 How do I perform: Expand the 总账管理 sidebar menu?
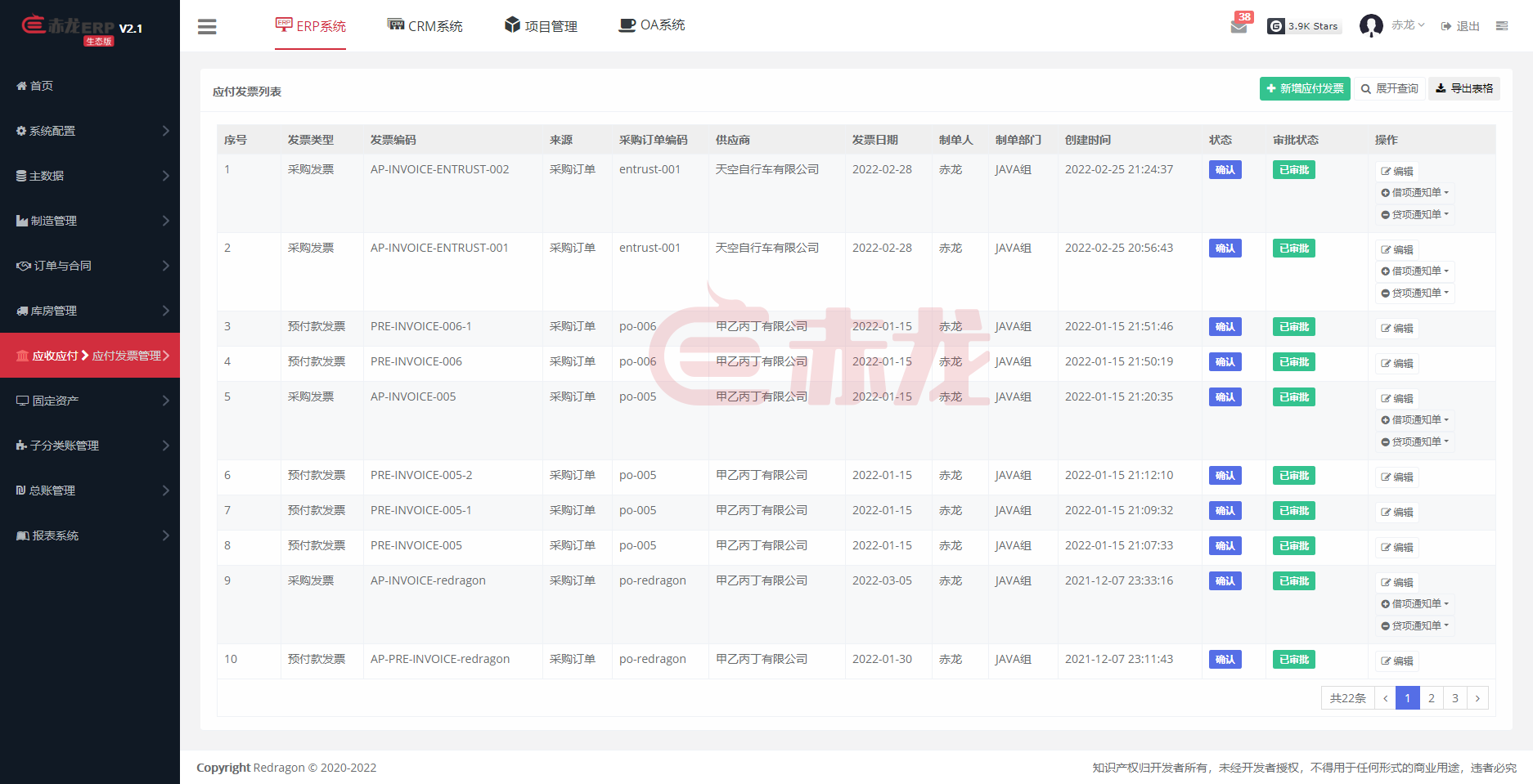90,491
